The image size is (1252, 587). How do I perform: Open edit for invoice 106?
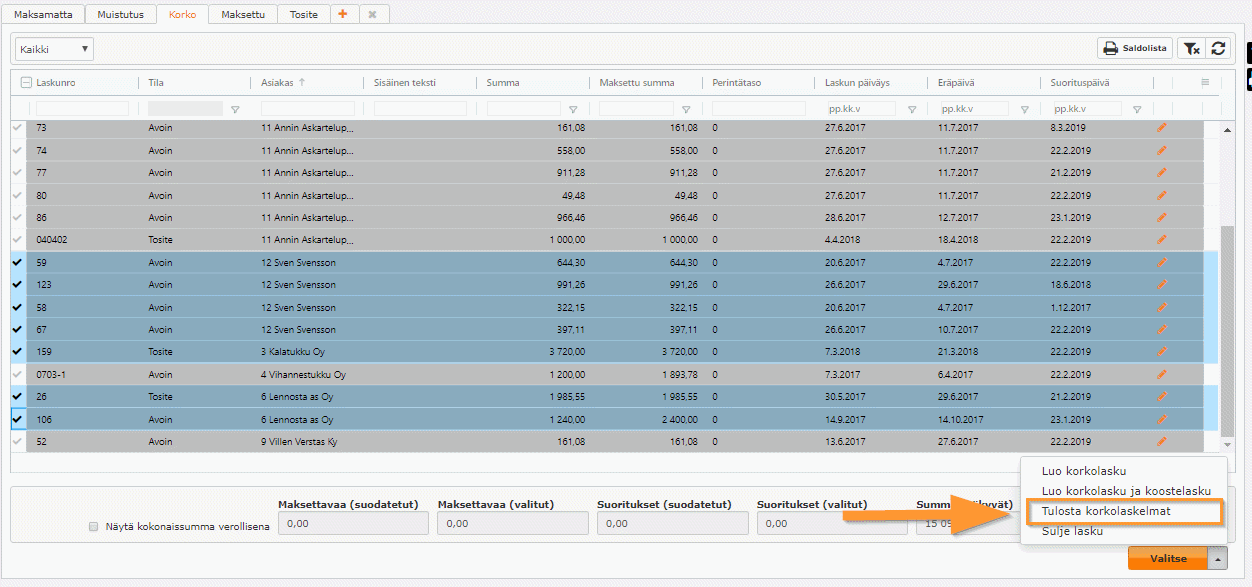click(1162, 419)
